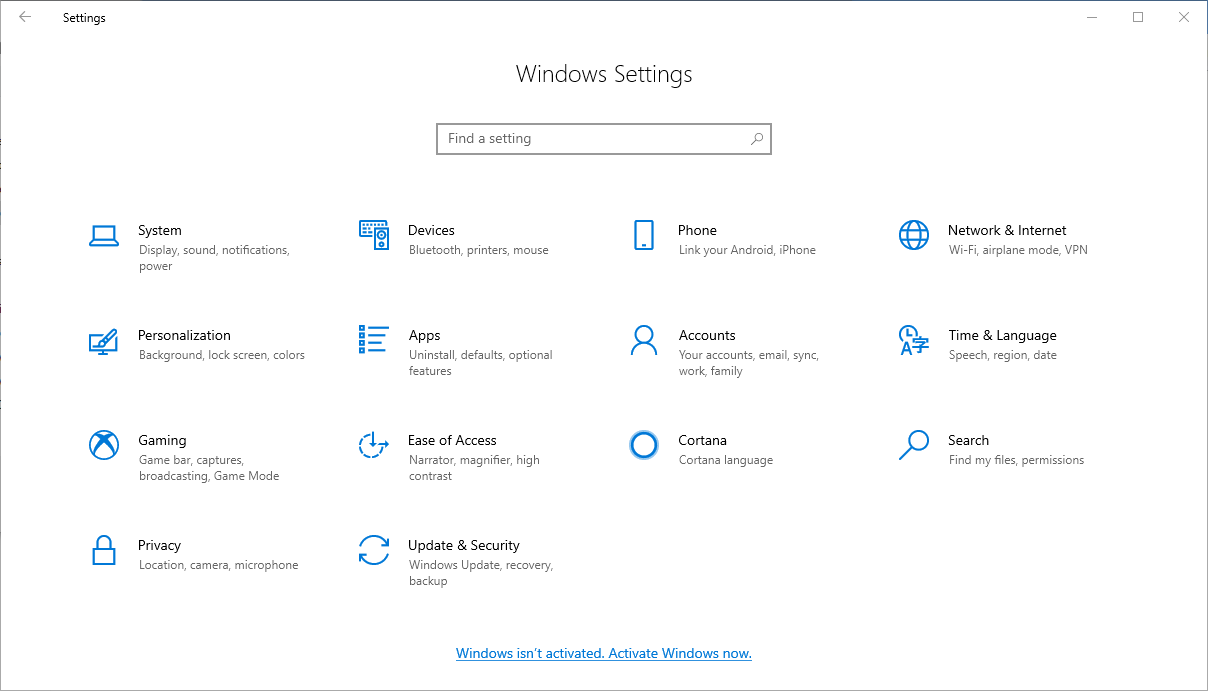Click the Devices keyboard and speaker icon
Viewport: 1208px width, 691px height.
tap(374, 236)
